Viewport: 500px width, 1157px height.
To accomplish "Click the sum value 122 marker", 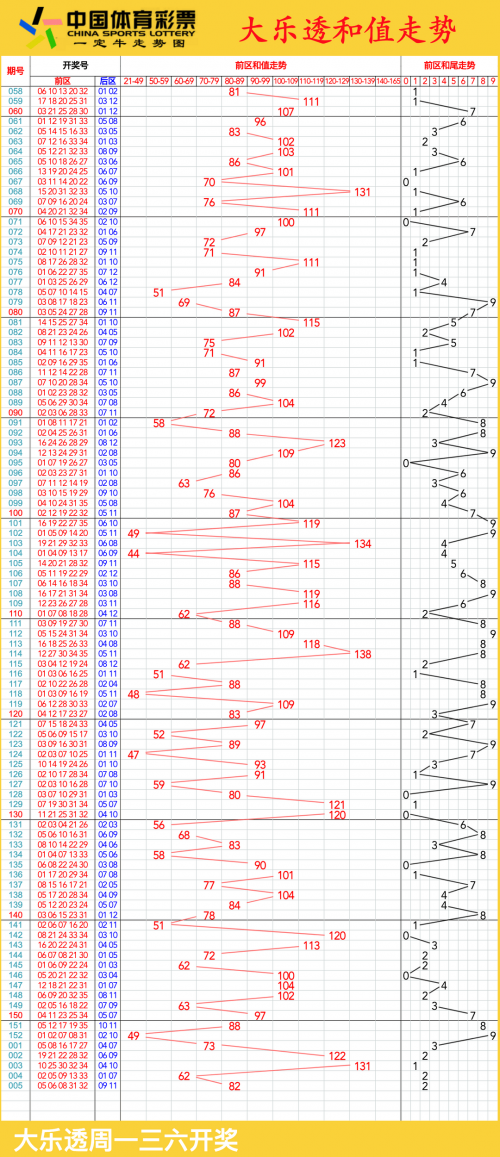I will tap(337, 1056).
